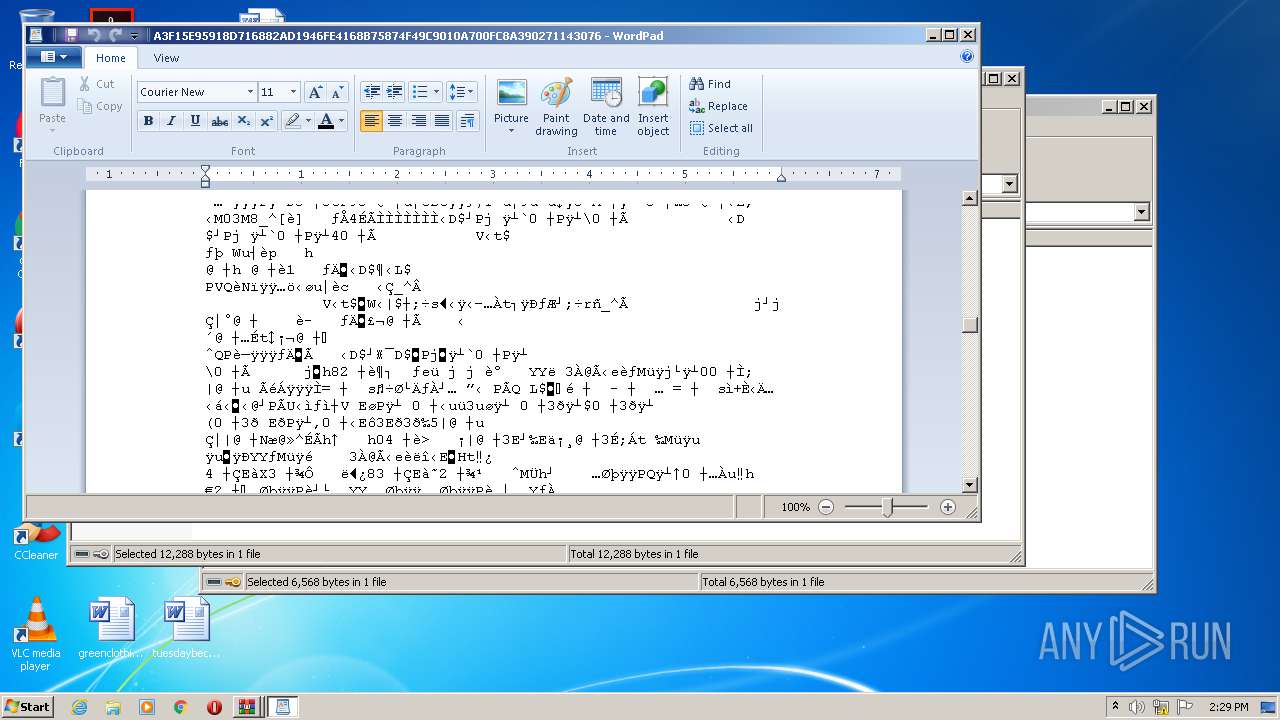Screen dimensions: 1280x720
Task: Click Select all in Editing group
Action: 721,128
